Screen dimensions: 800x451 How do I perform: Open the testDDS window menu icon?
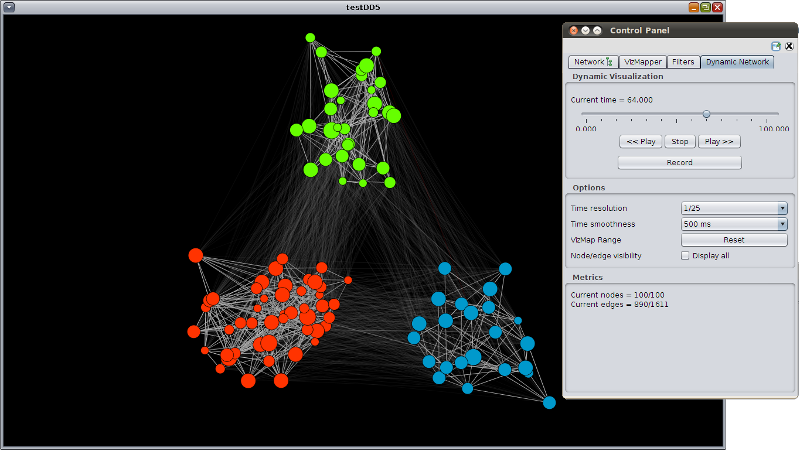coord(9,7)
